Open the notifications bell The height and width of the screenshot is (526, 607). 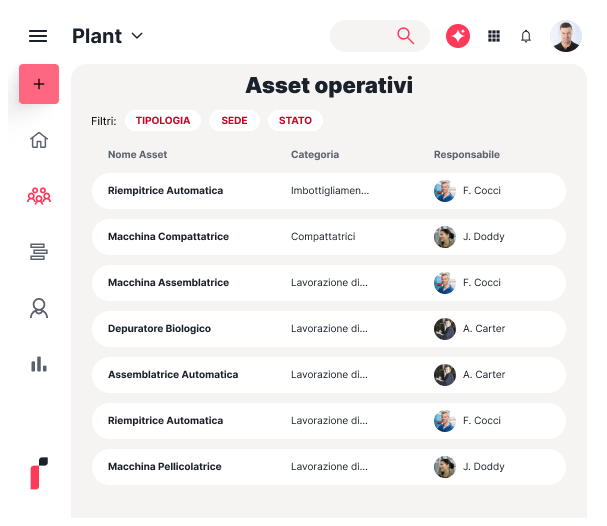point(526,36)
